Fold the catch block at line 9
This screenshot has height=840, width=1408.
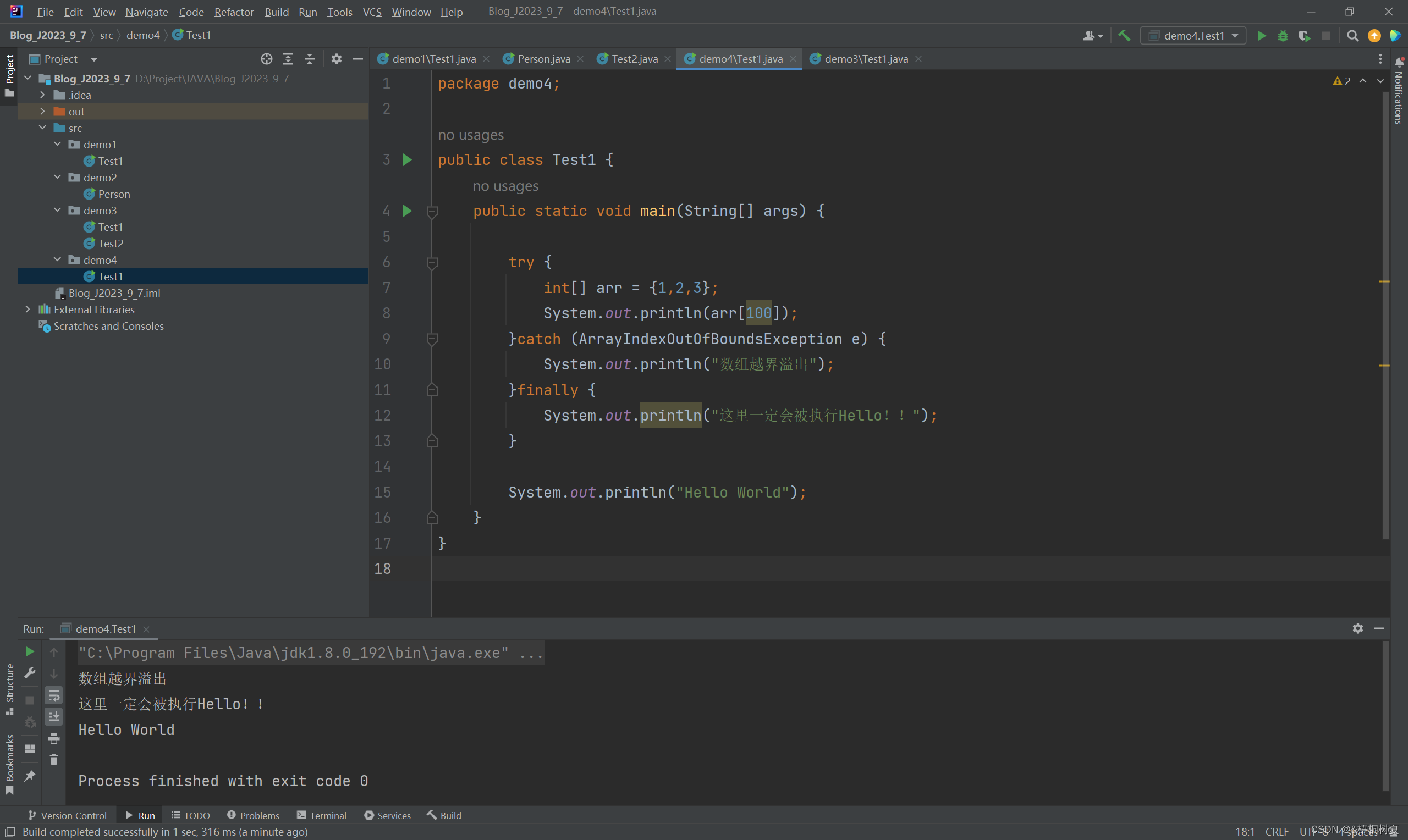coord(432,339)
